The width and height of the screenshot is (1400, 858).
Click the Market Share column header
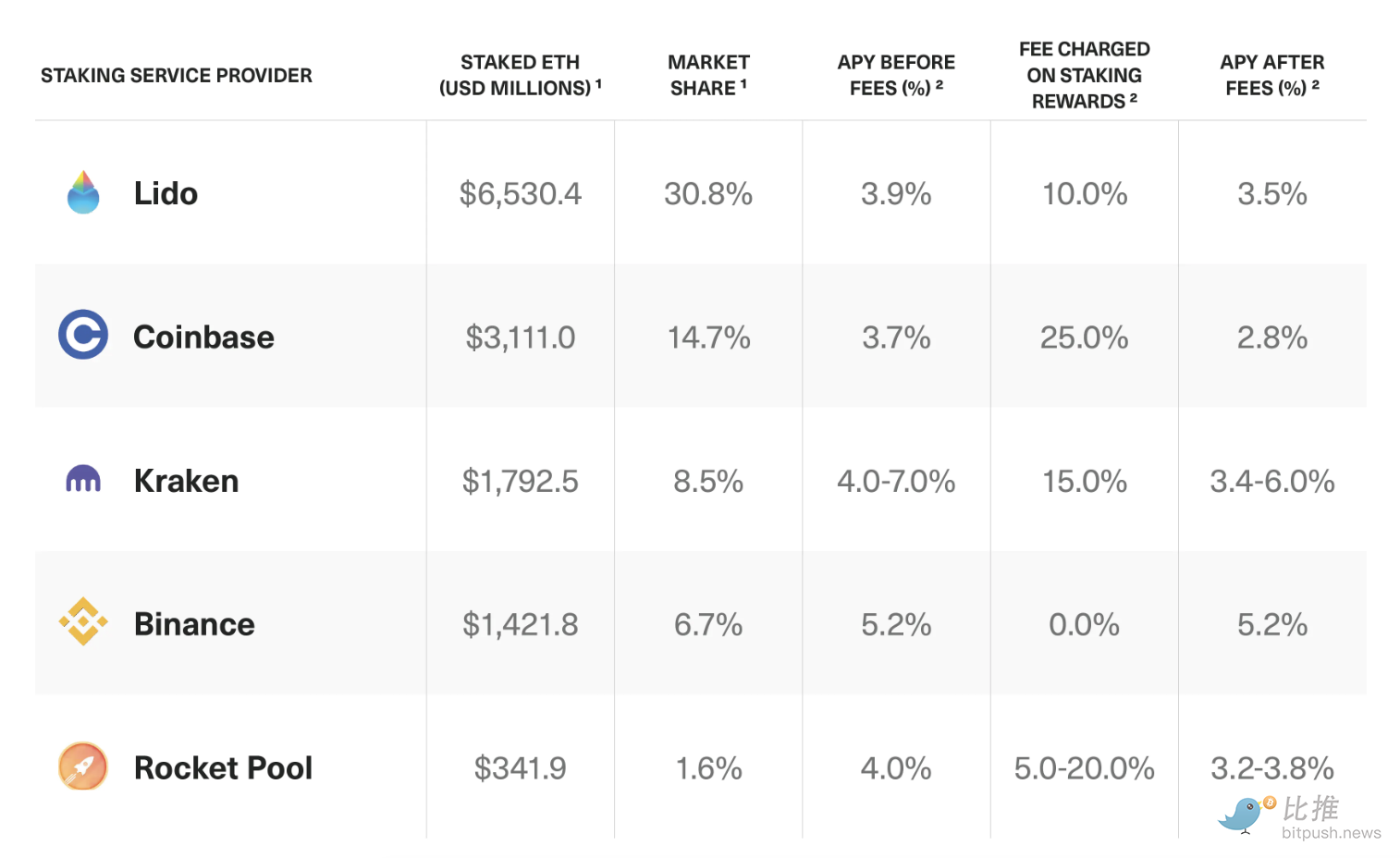coord(708,75)
